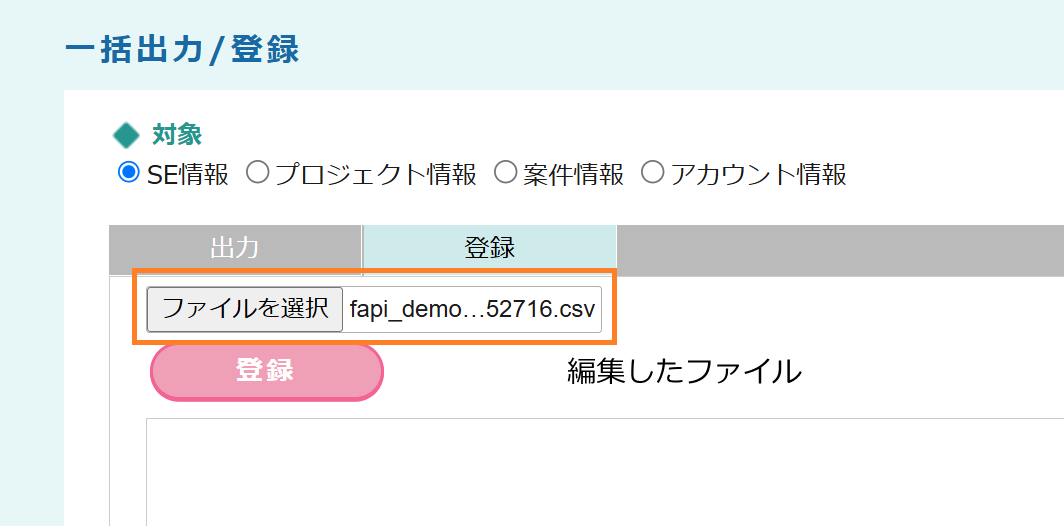Click the teal diamond icon beside 対象
This screenshot has width=1064, height=526.
coord(127,135)
